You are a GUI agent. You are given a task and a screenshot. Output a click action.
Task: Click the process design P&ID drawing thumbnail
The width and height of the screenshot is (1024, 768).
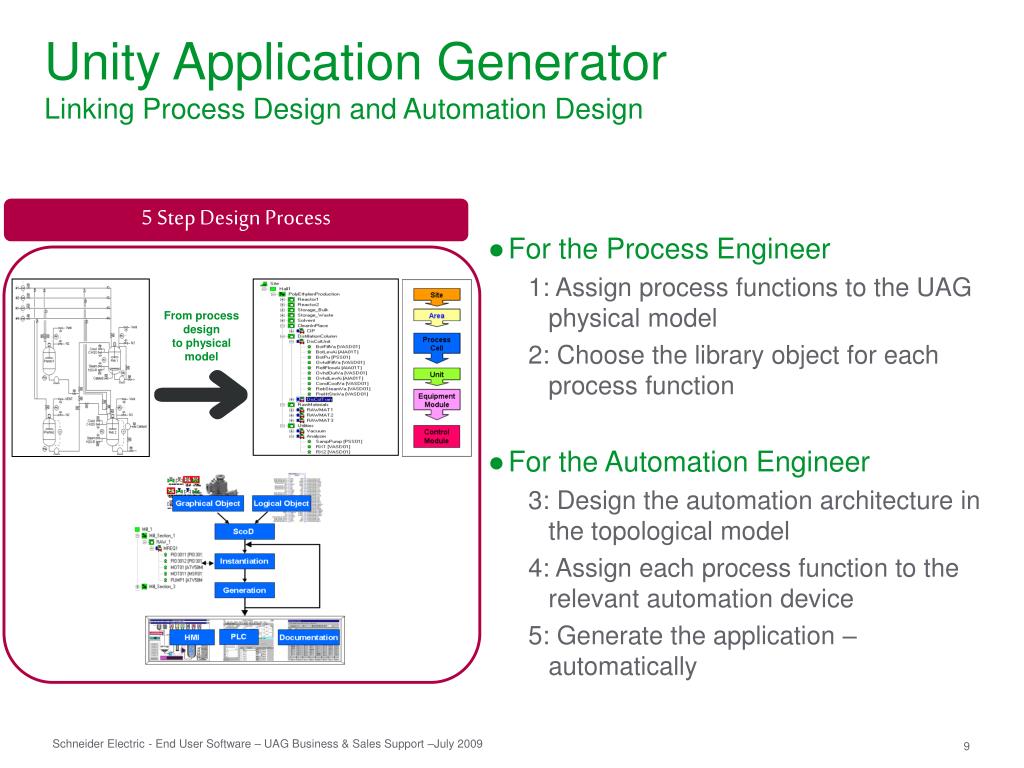coord(81,368)
